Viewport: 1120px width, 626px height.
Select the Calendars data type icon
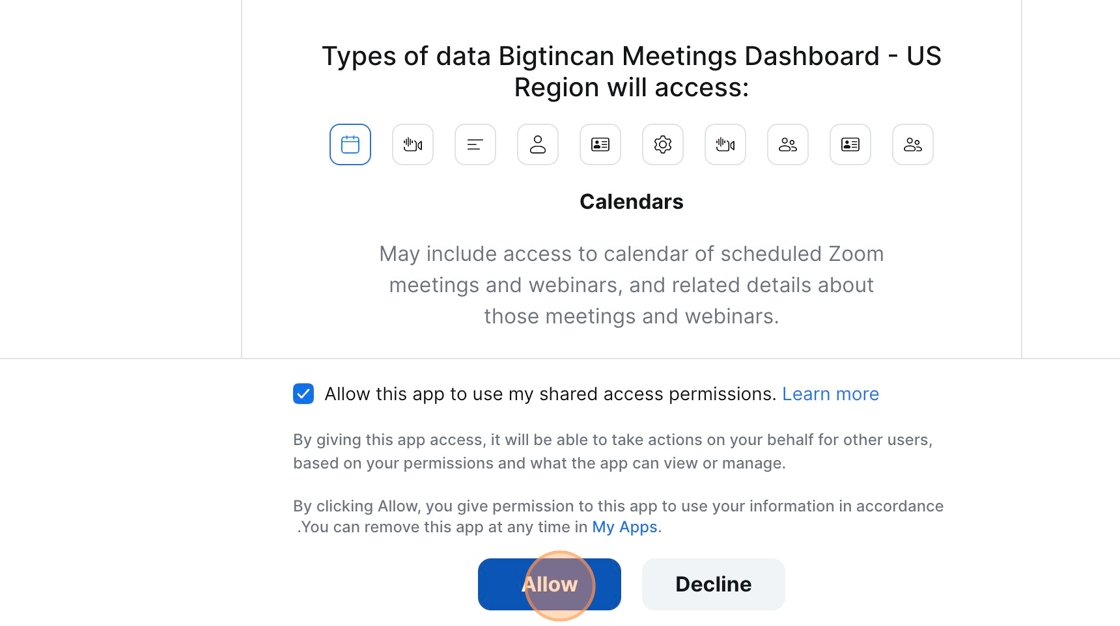pyautogui.click(x=350, y=145)
